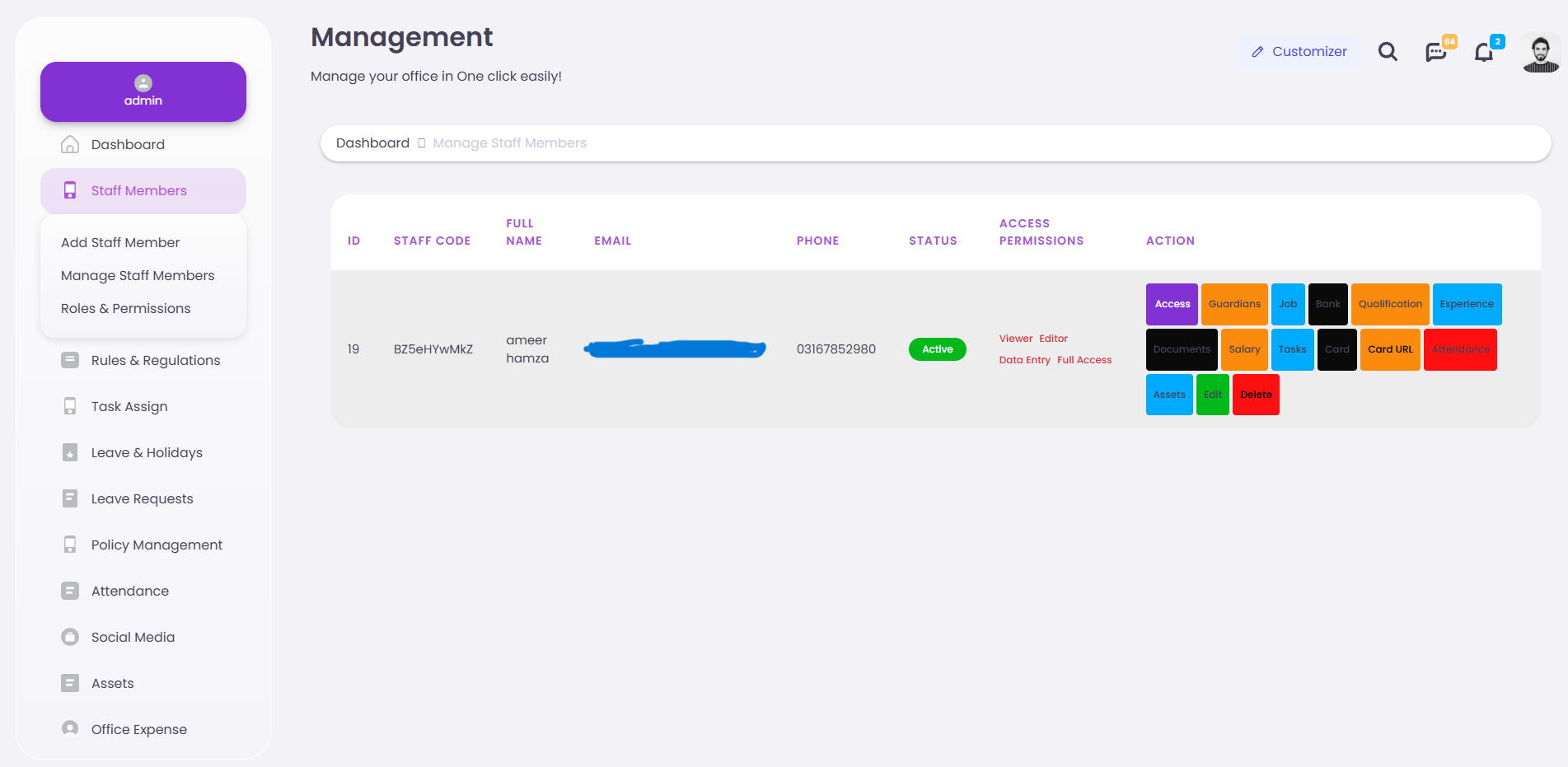1568x767 pixels.
Task: Open the chat messages icon
Action: tap(1436, 53)
